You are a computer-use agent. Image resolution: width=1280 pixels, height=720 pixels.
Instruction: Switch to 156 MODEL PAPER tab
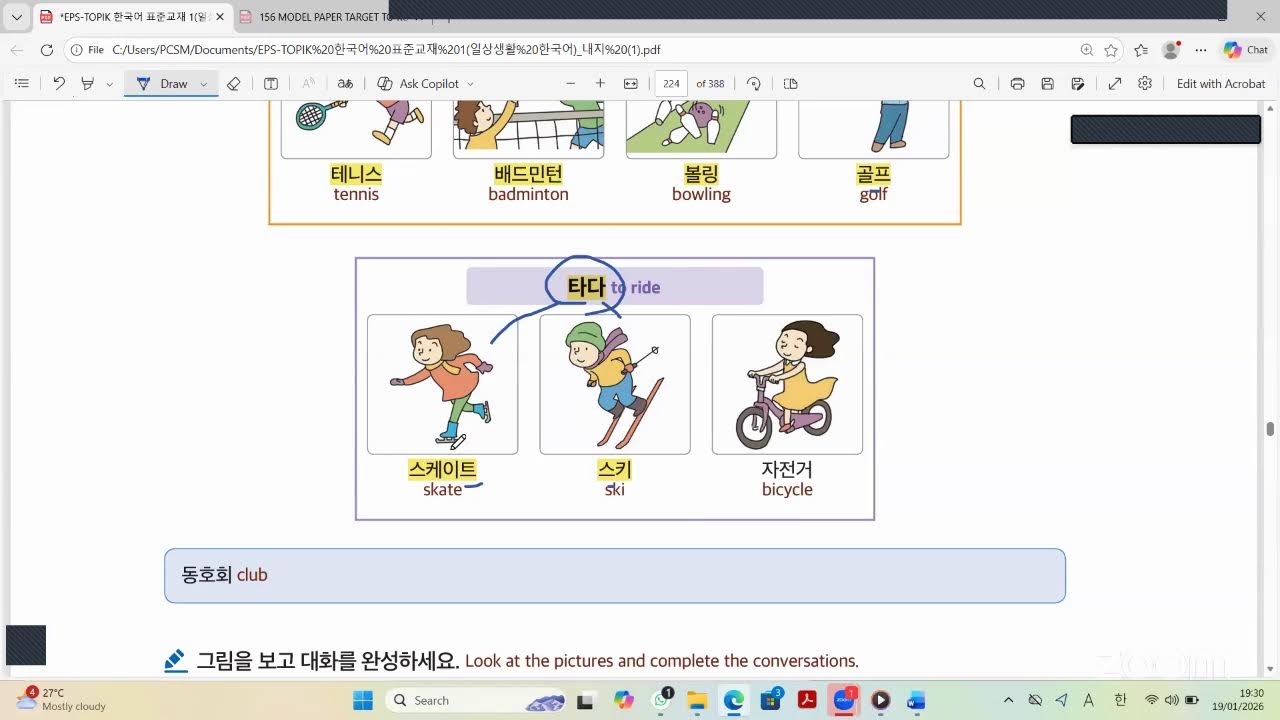[x=330, y=17]
